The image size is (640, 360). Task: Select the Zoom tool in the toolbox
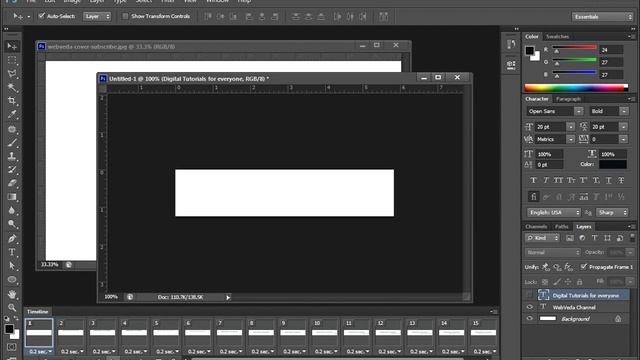coord(12,307)
